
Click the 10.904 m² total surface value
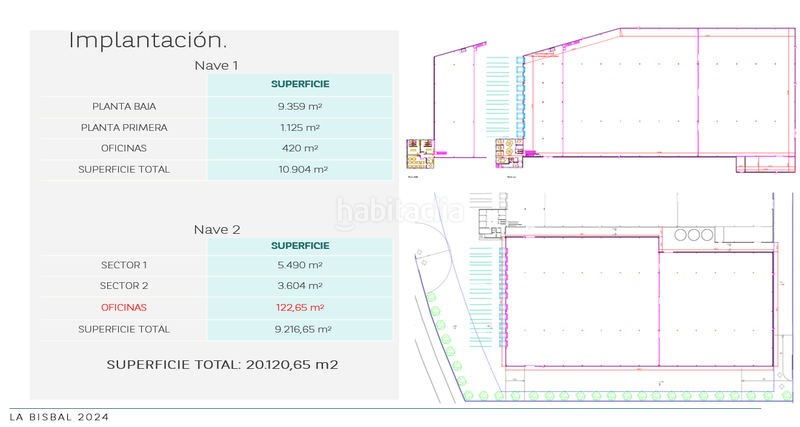[300, 170]
